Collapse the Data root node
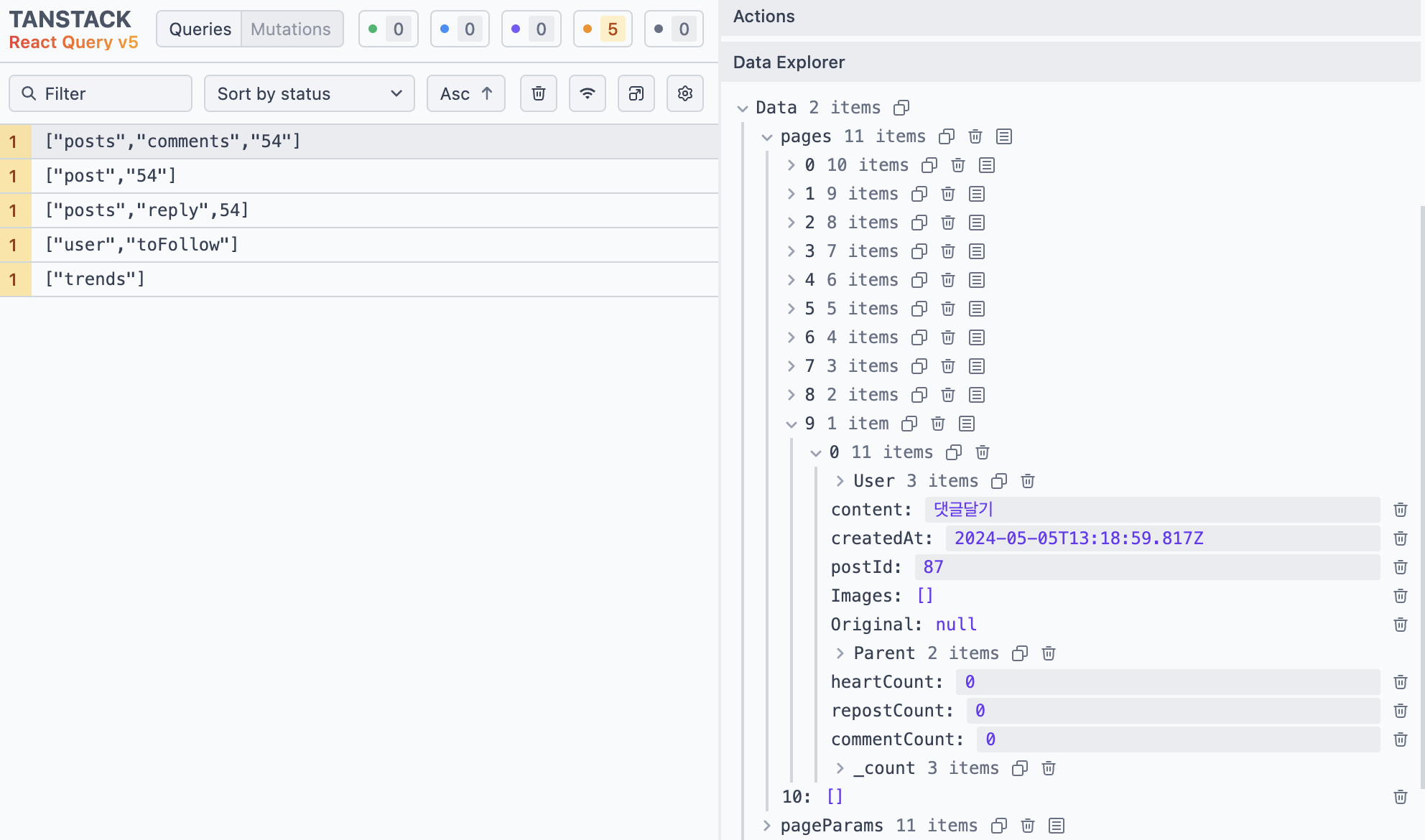This screenshot has height=840, width=1425. 743,108
